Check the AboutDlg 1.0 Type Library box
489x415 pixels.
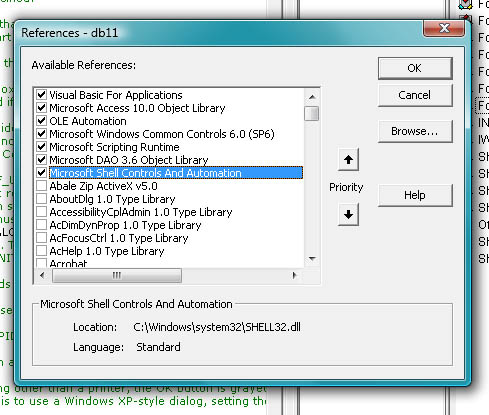pos(41,199)
